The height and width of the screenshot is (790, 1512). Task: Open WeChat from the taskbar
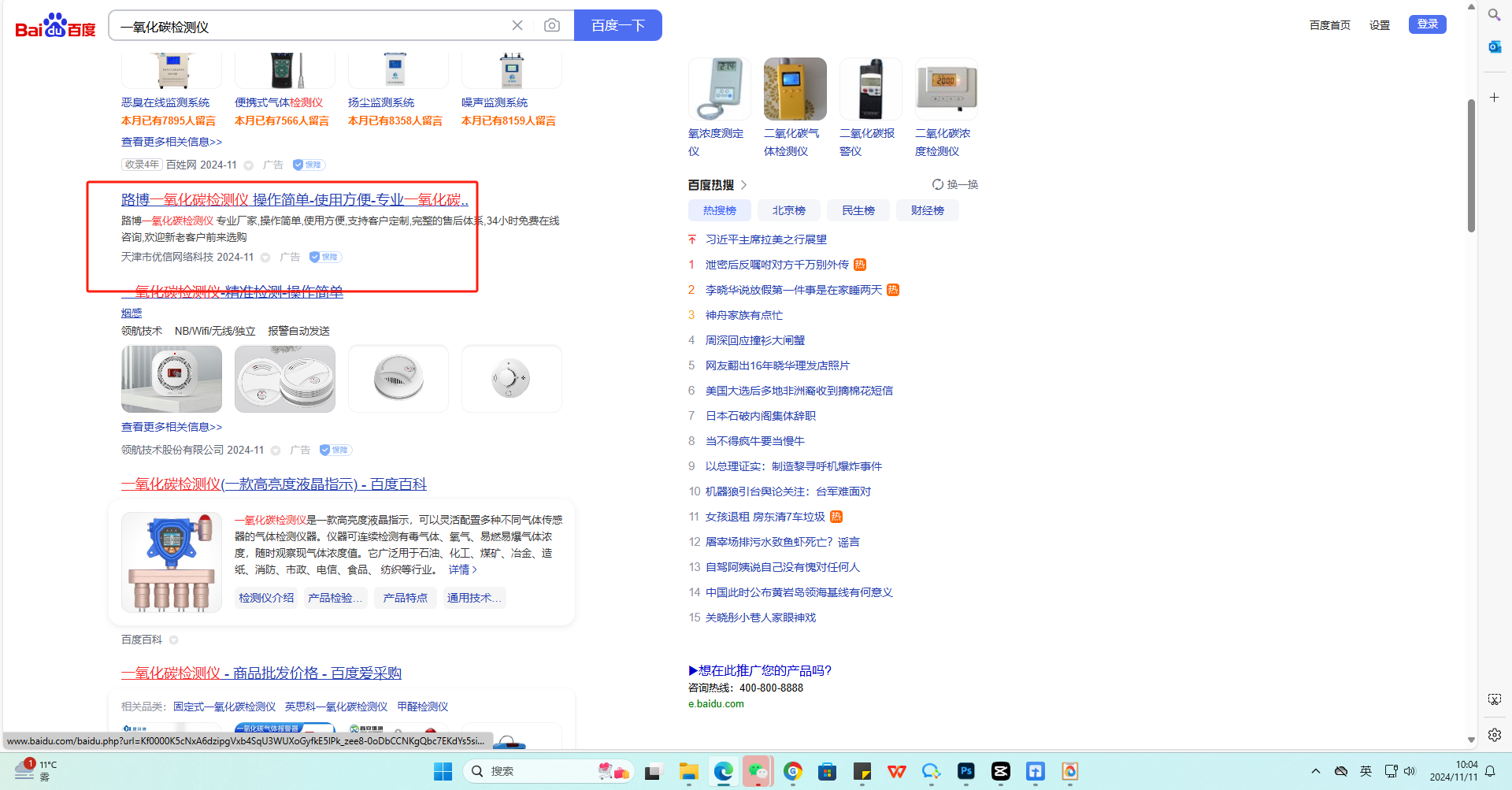pos(758,771)
